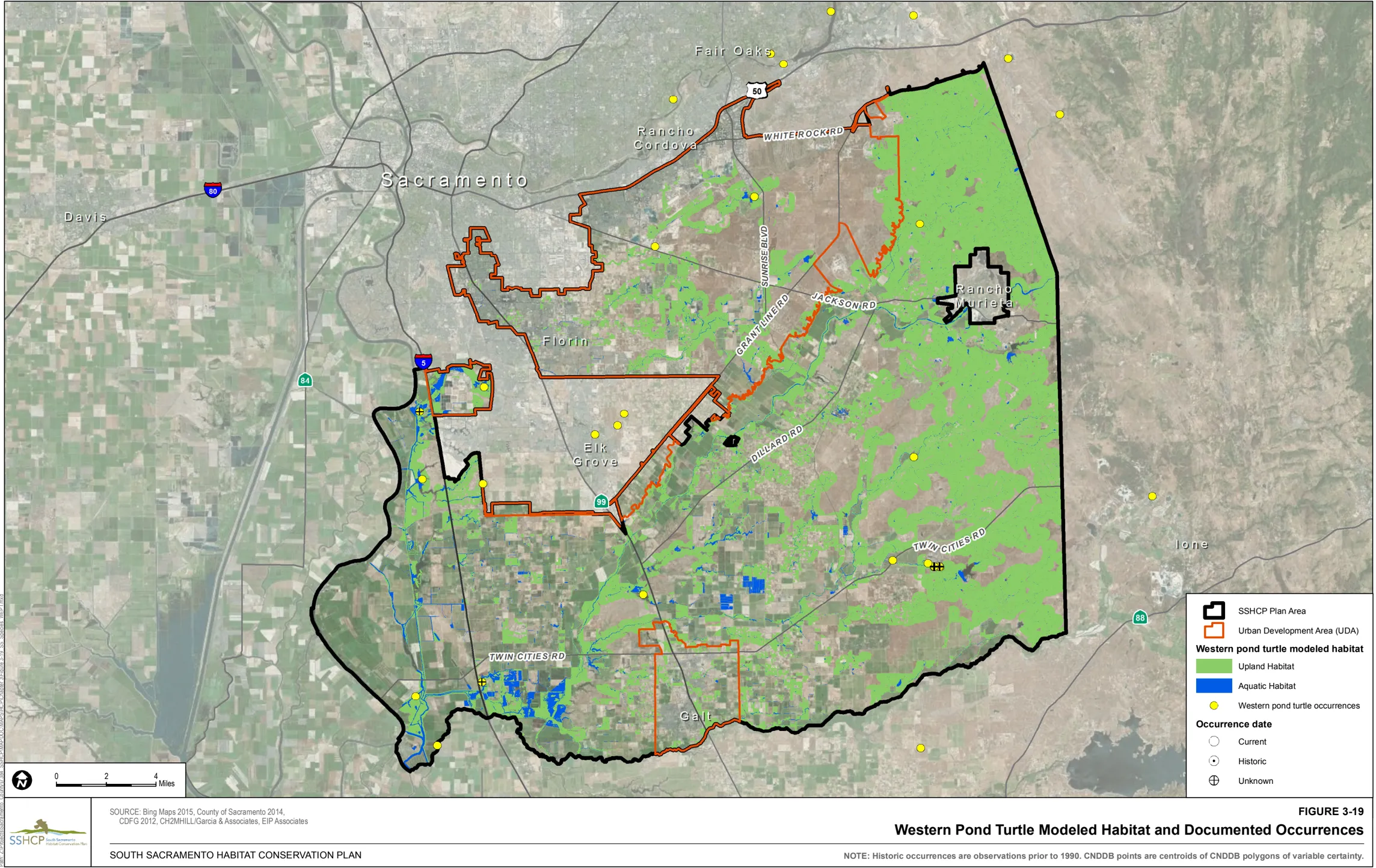Viewport: 1376px width, 868px height.
Task: Click the Rancho Cordova label
Action: coord(665,138)
